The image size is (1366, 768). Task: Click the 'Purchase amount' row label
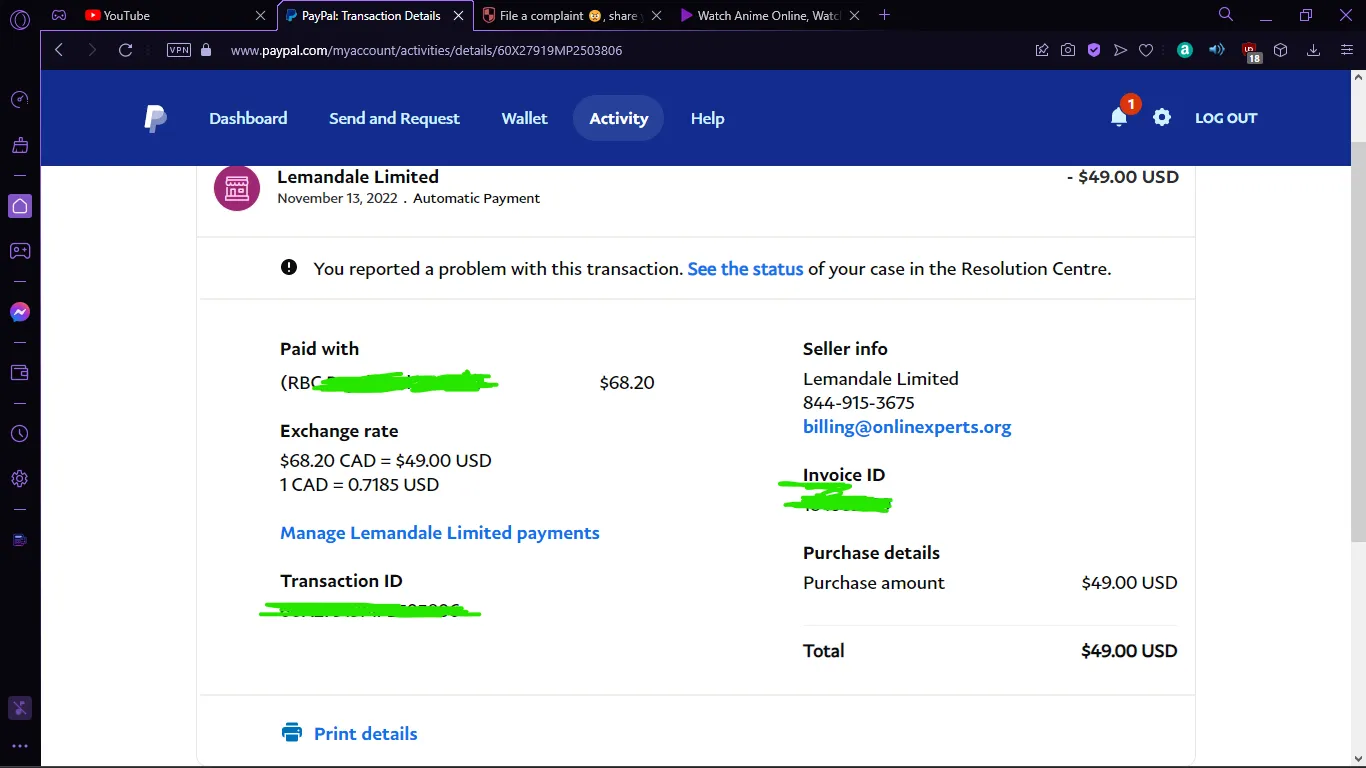click(x=874, y=583)
